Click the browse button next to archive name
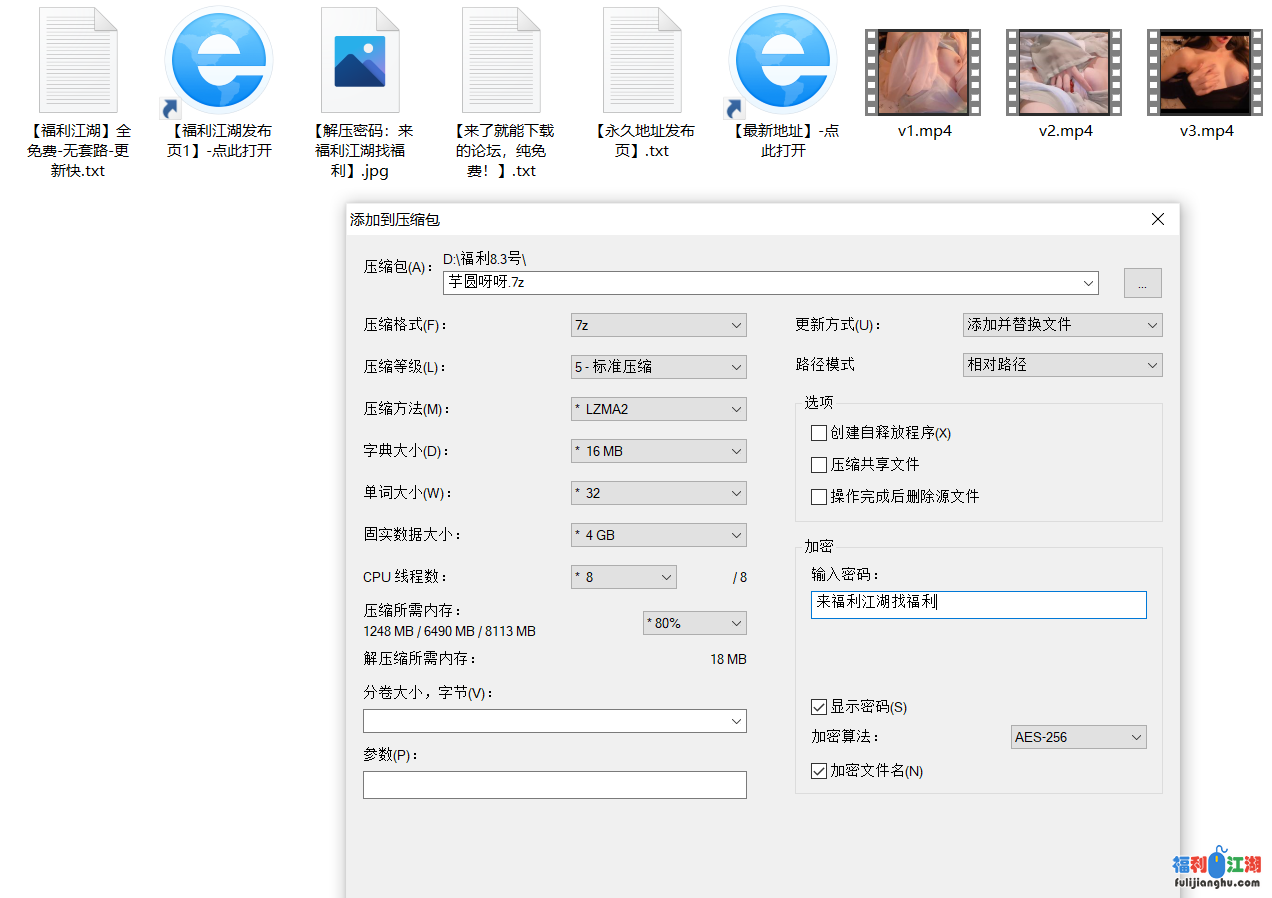The width and height of the screenshot is (1272, 898). tap(1142, 283)
